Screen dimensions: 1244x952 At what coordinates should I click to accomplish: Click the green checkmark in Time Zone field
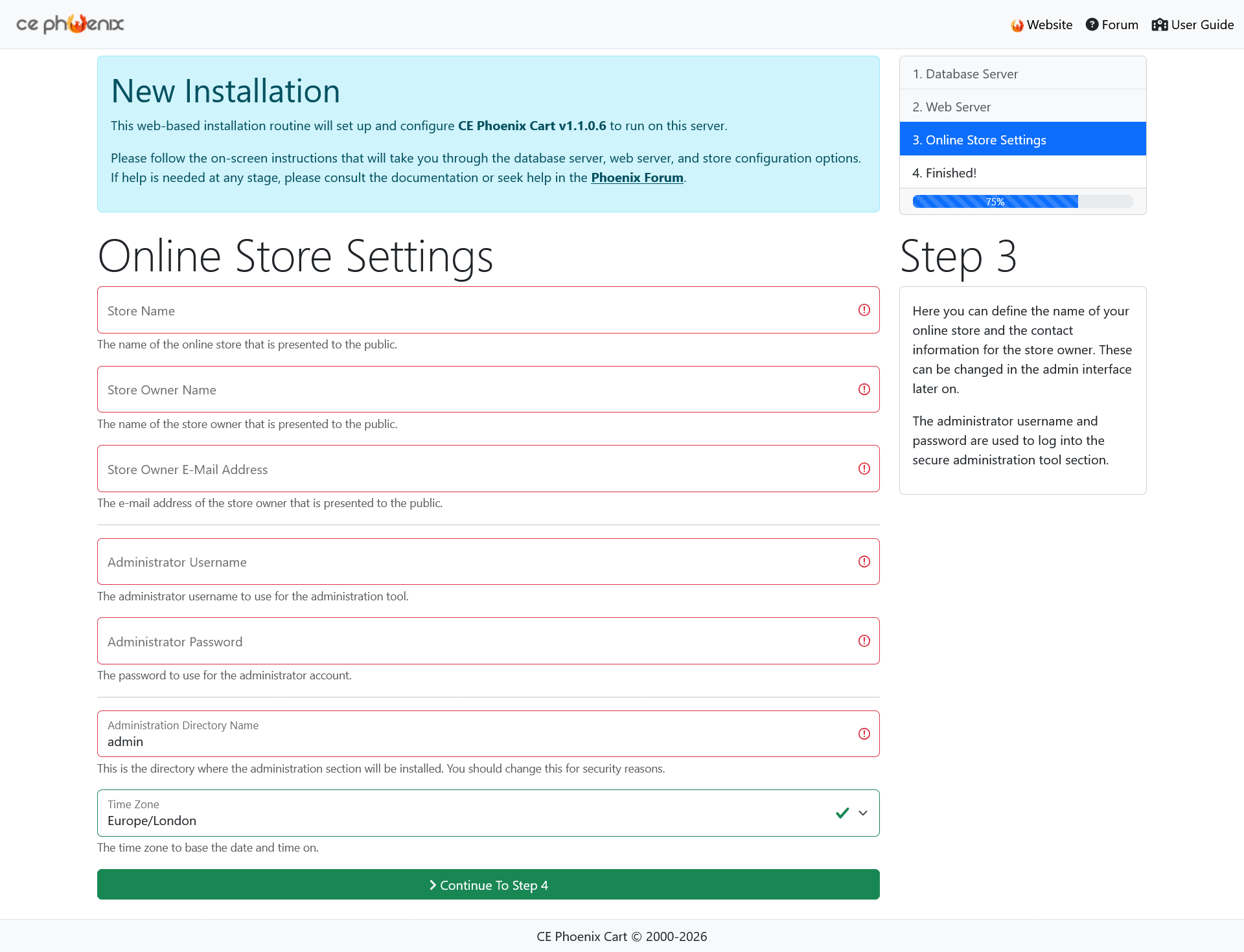tap(842, 813)
